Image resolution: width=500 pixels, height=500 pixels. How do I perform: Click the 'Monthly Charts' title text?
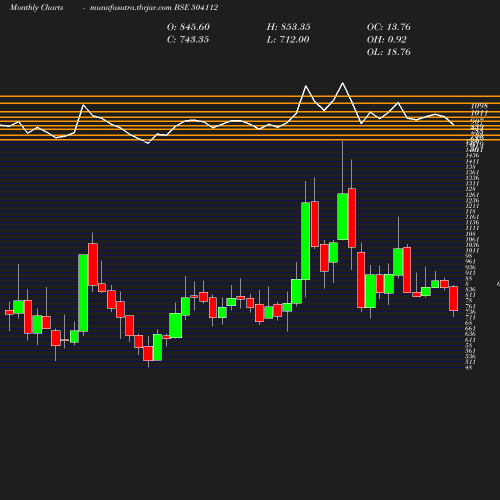pos(36,7)
